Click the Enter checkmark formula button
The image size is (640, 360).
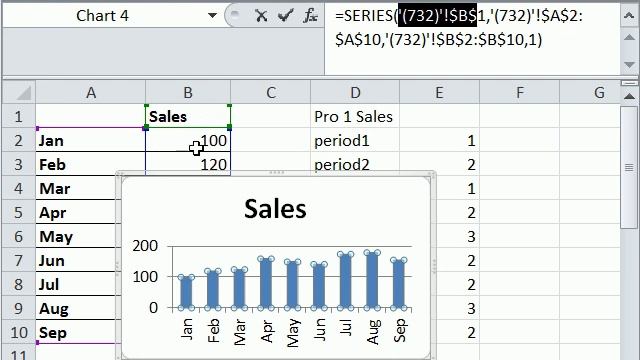point(285,16)
